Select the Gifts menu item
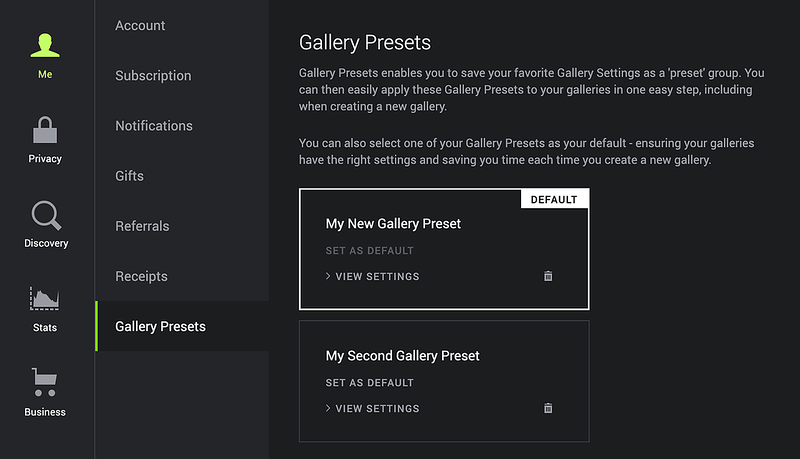Screen dimensions: 800x459 [x=130, y=176]
